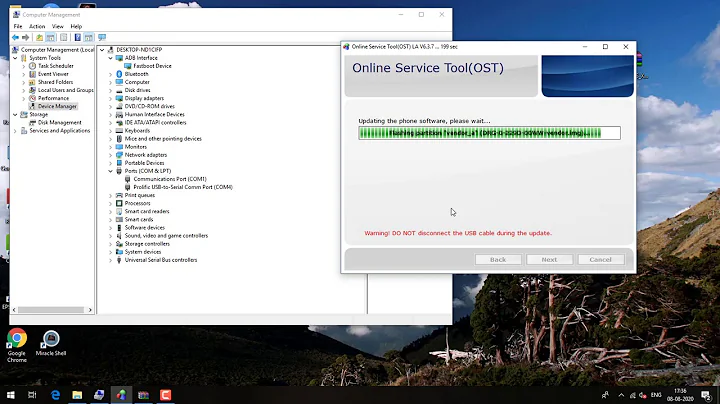Click the Task View taskbar icon
The width and height of the screenshot is (720, 404).
pos(32,395)
